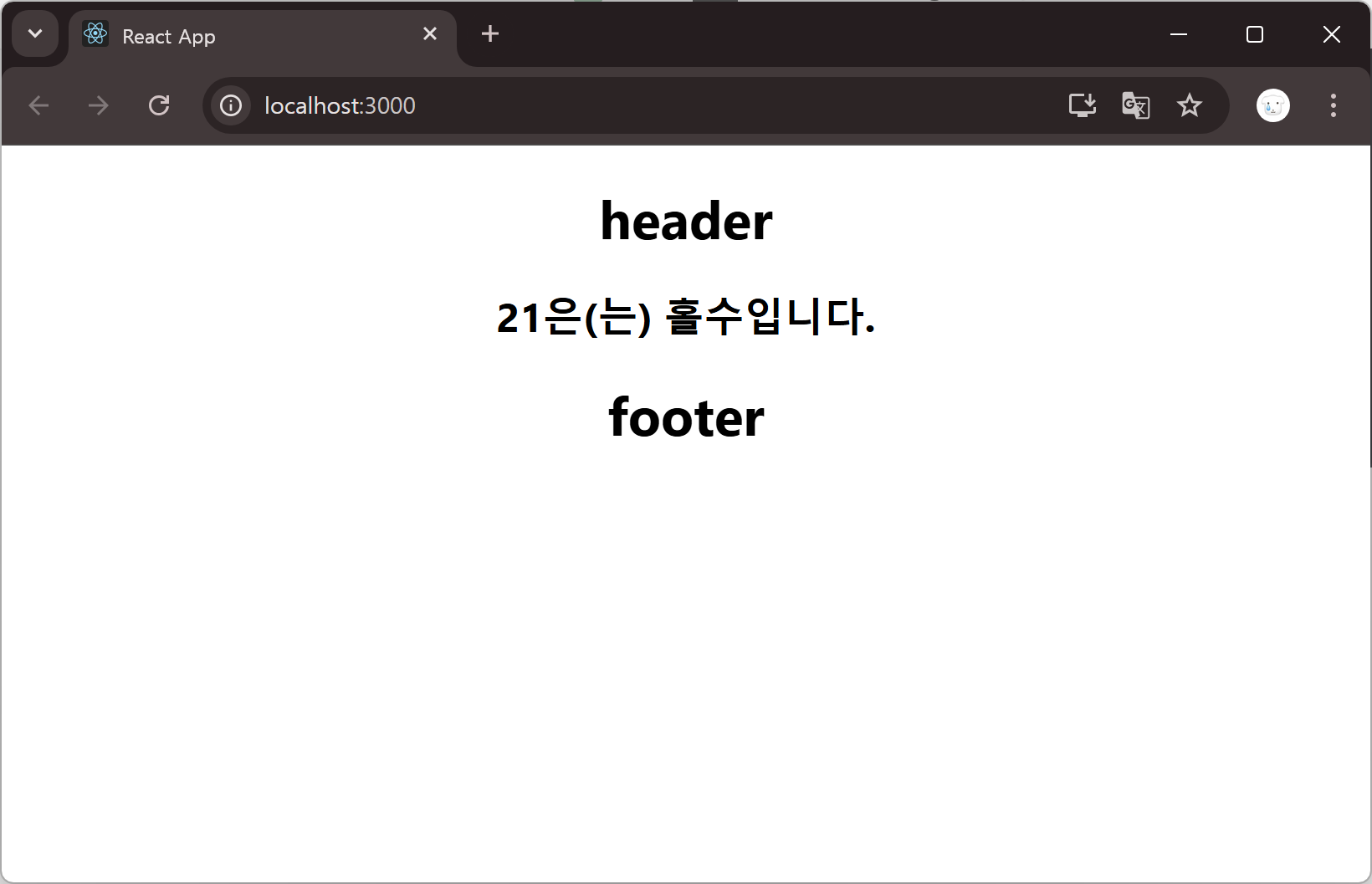Viewport: 1372px width, 884px height.
Task: Bookmark this page with star icon
Action: [x=1189, y=105]
